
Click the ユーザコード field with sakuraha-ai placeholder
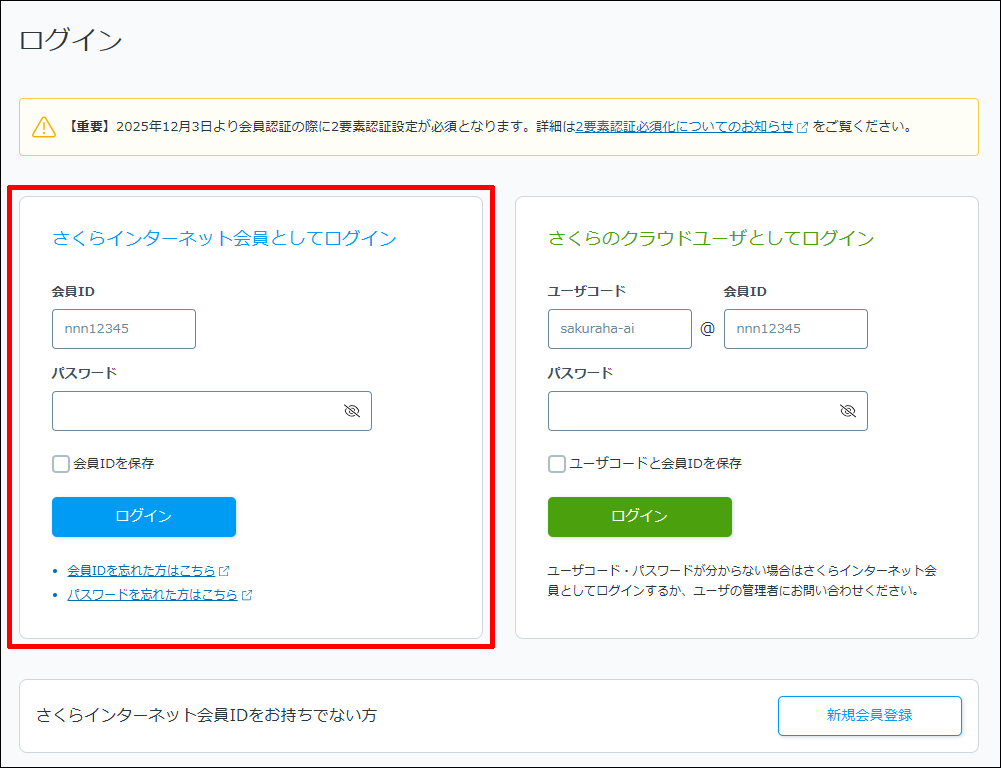coord(619,329)
